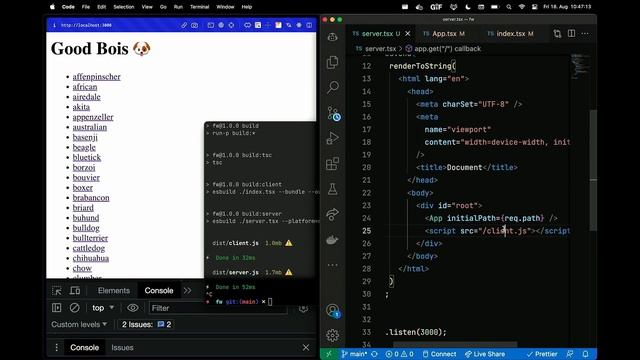Open the Code menu in menu bar
The image size is (640, 360).
[68, 7]
